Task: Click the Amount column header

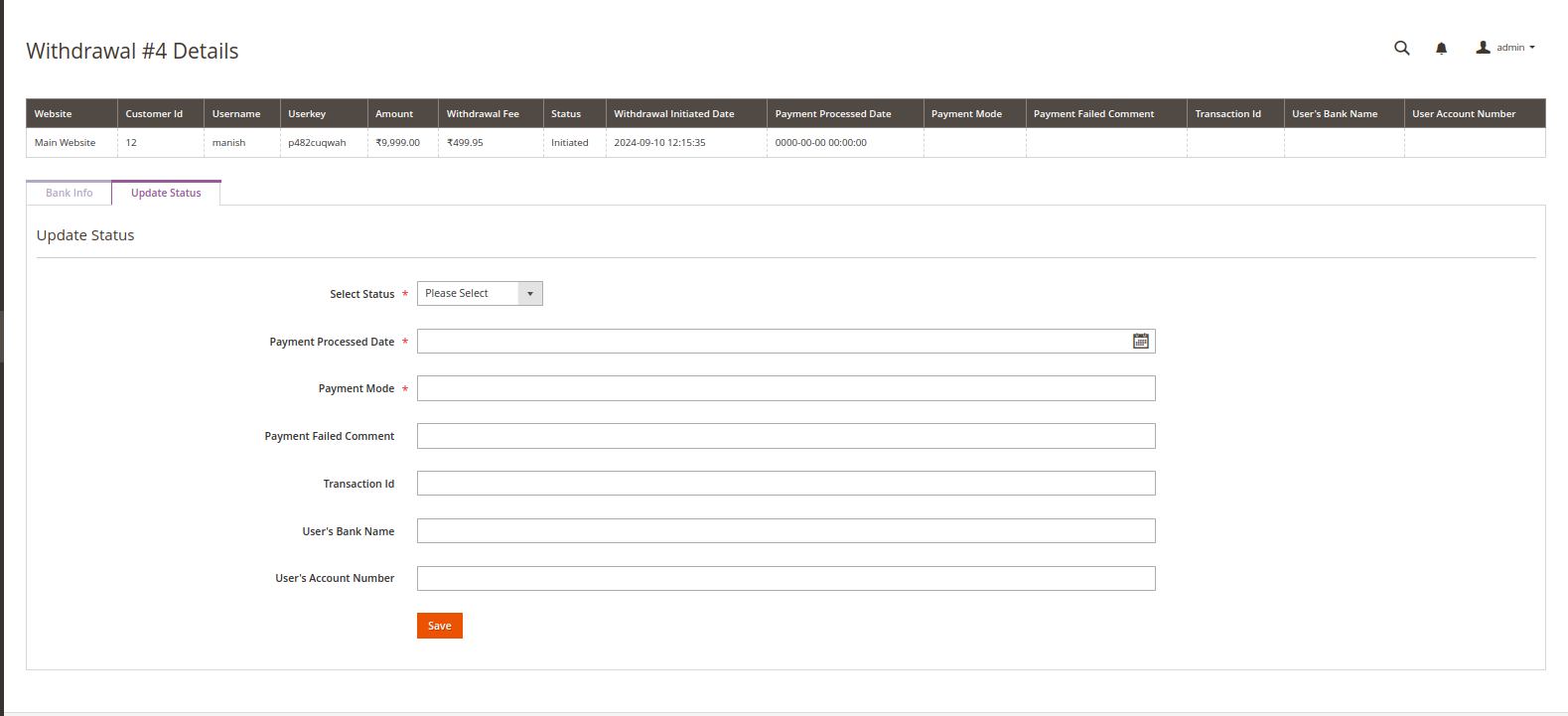Action: 394,114
